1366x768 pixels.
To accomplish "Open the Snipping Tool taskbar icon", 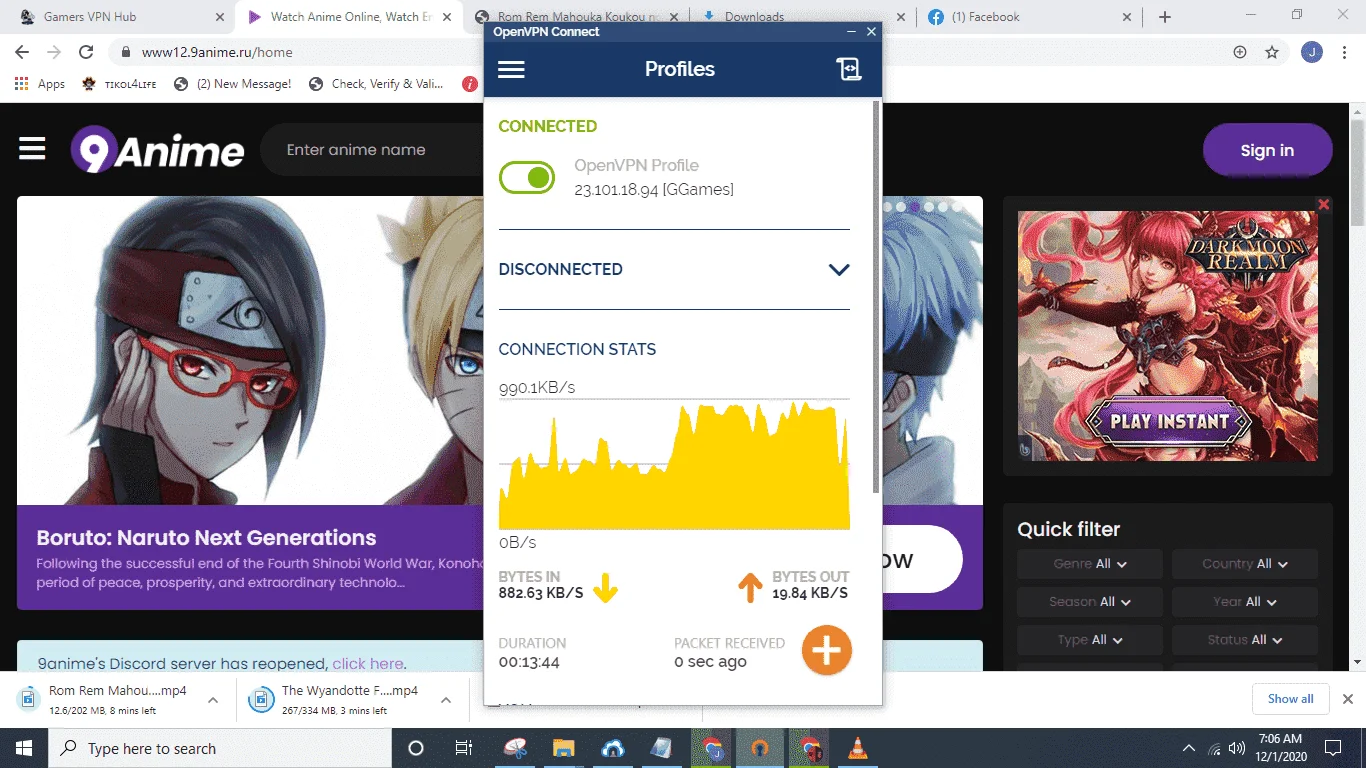I will pos(514,748).
